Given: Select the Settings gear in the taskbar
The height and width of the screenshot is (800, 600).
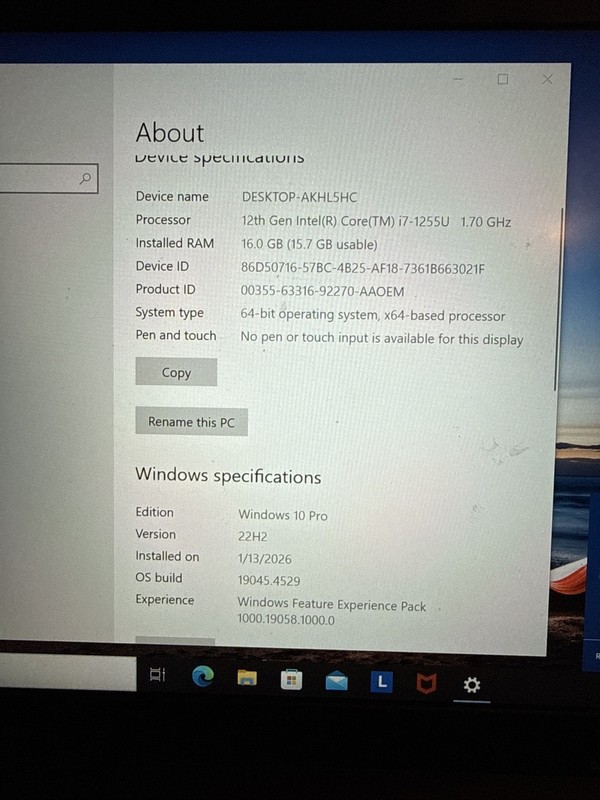Looking at the screenshot, I should [x=471, y=685].
